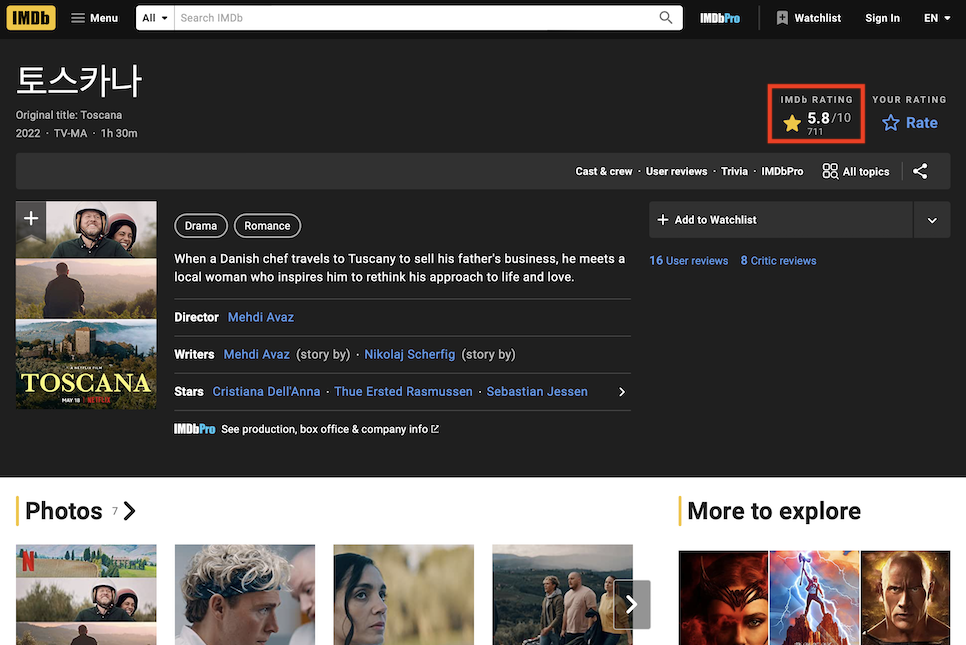
Task: Click the plus ribbon on the poster
Action: pos(31,218)
